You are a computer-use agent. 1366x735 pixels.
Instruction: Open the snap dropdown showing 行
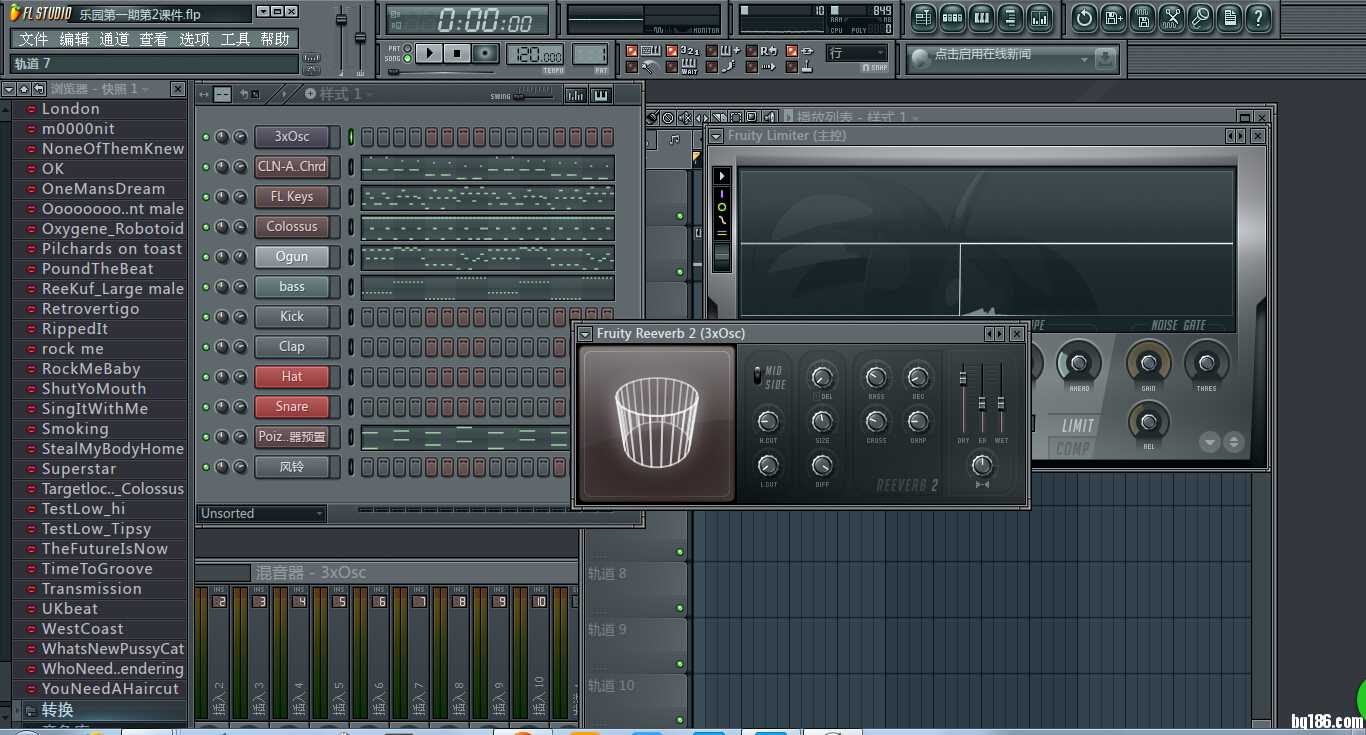856,53
